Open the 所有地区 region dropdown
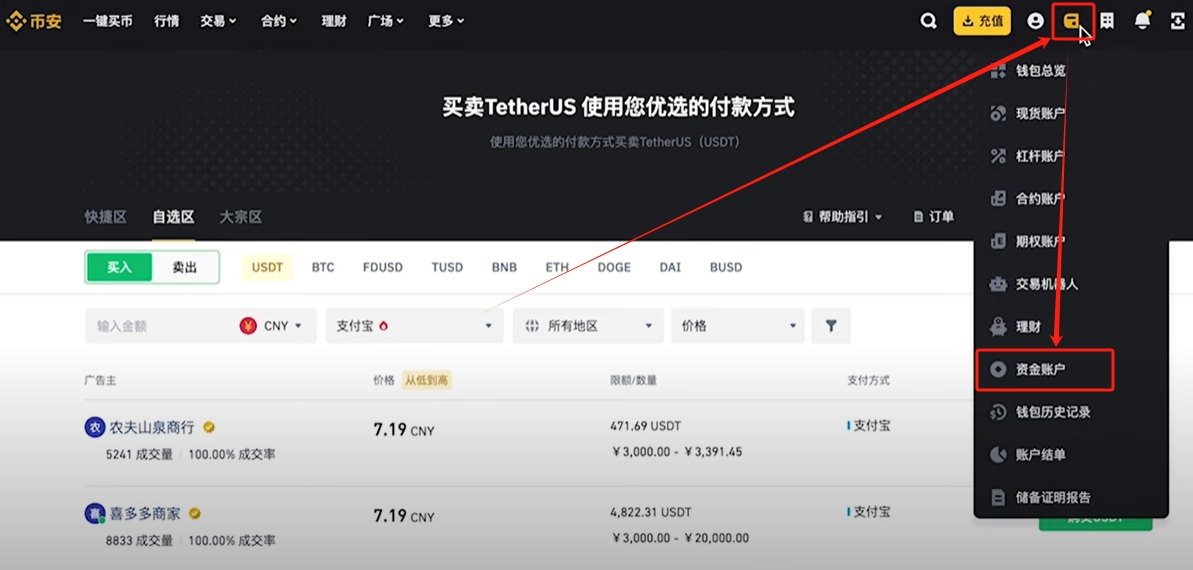The width and height of the screenshot is (1193, 570). pyautogui.click(x=588, y=326)
